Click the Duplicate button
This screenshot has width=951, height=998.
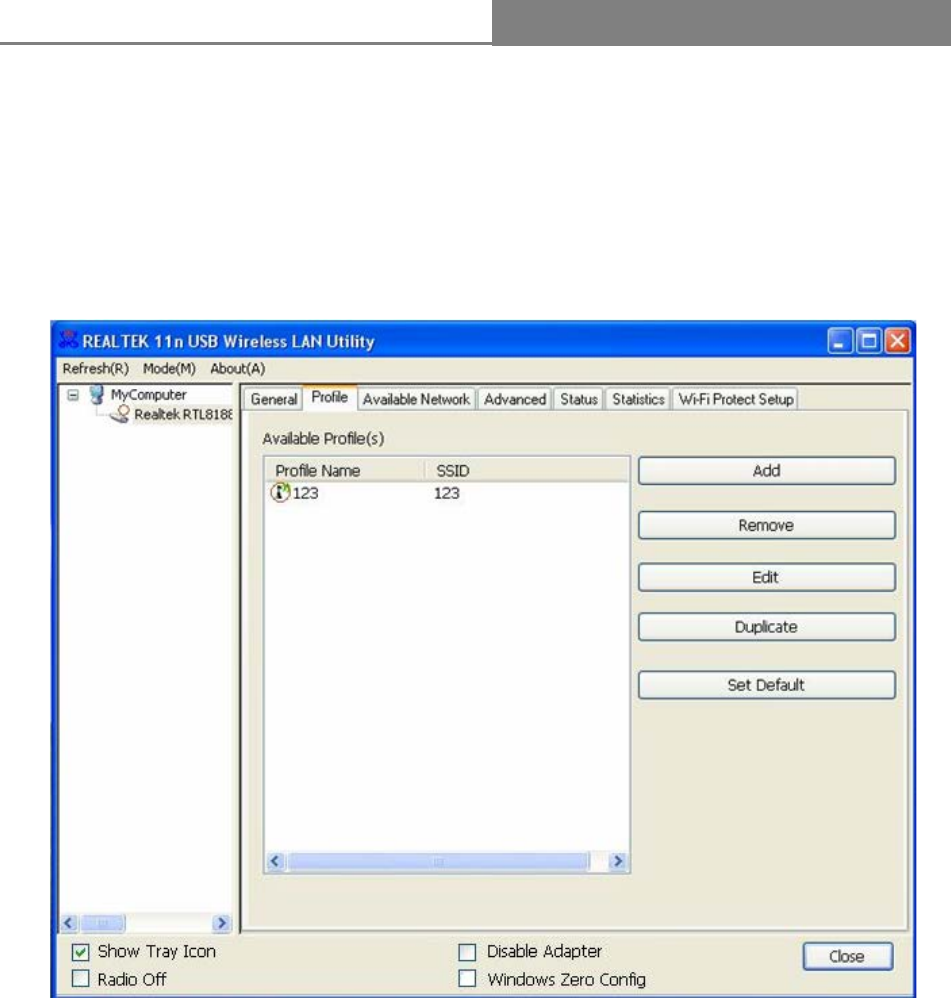point(766,627)
